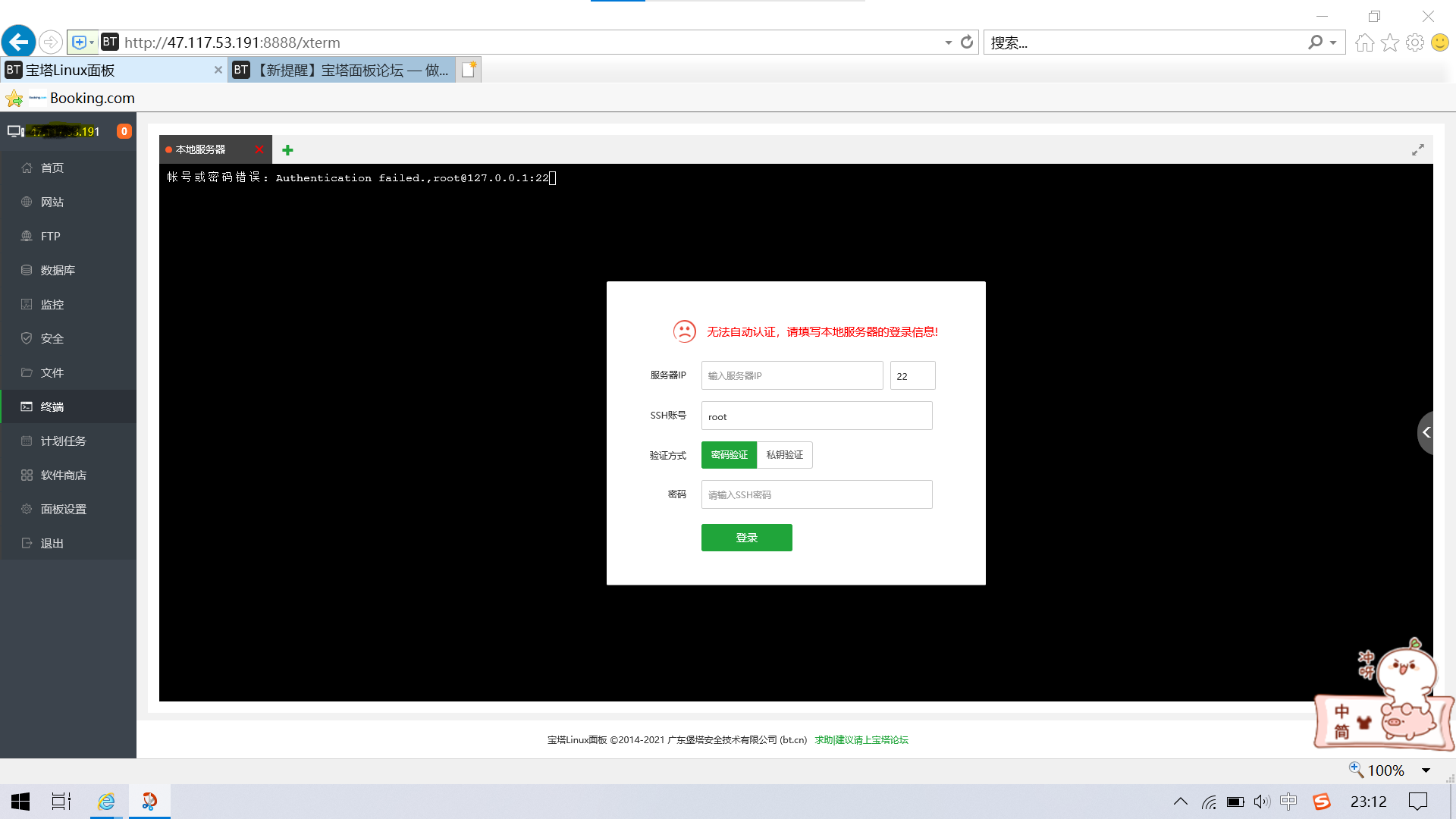
Task: Expand the right side panel chevron
Action: click(x=1426, y=432)
